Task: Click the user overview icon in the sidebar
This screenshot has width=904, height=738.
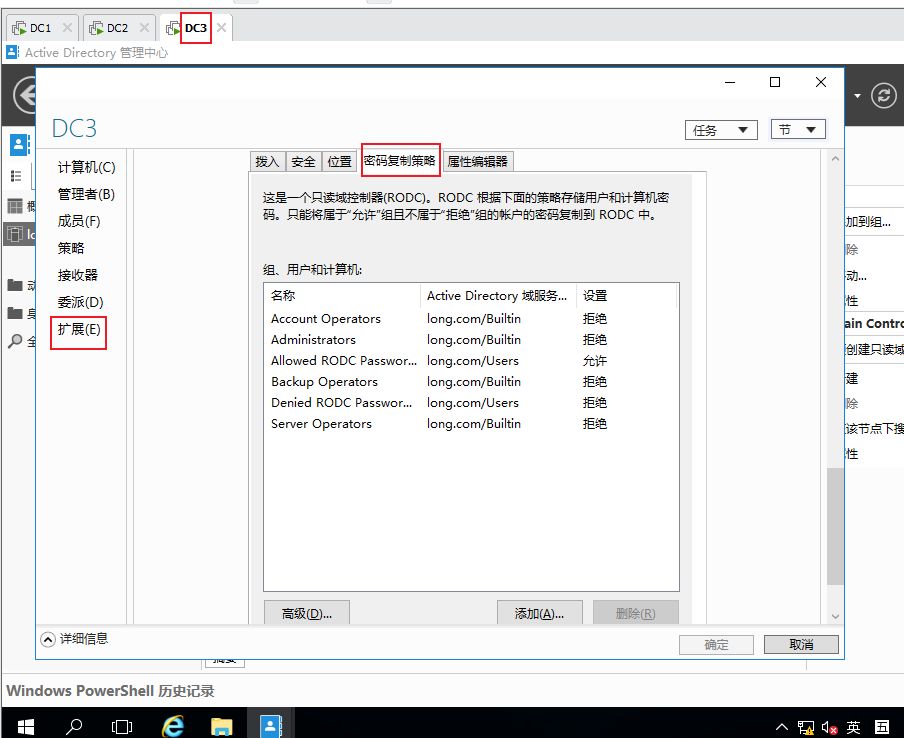Action: [x=19, y=144]
